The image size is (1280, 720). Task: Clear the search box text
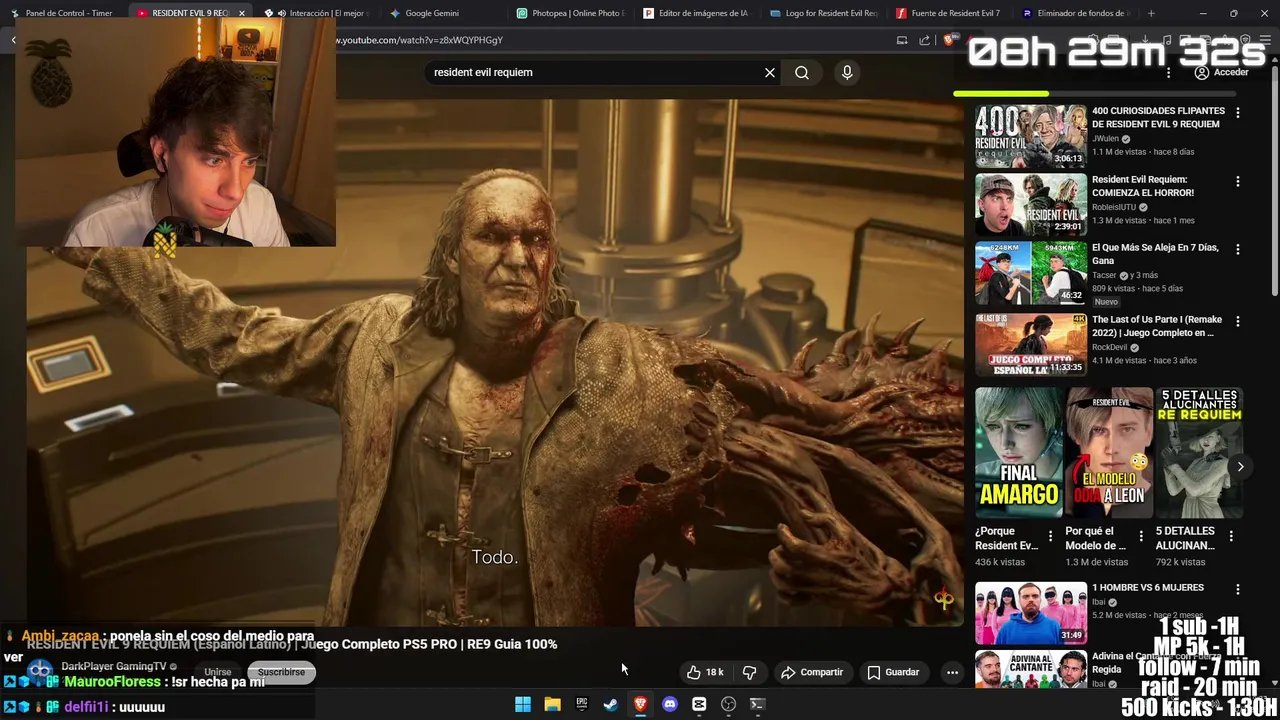click(x=770, y=72)
